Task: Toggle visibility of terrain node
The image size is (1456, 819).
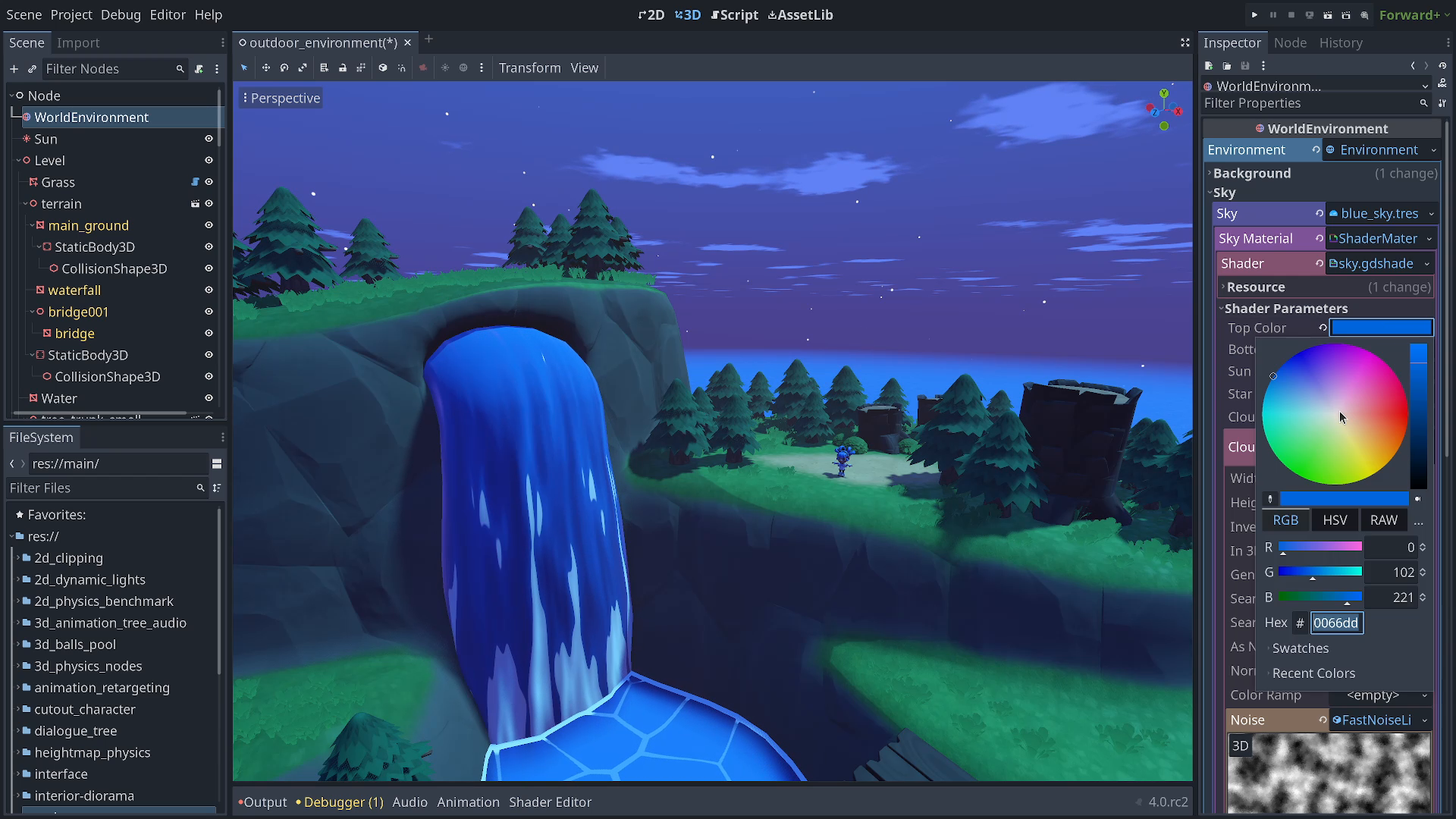Action: click(x=210, y=203)
